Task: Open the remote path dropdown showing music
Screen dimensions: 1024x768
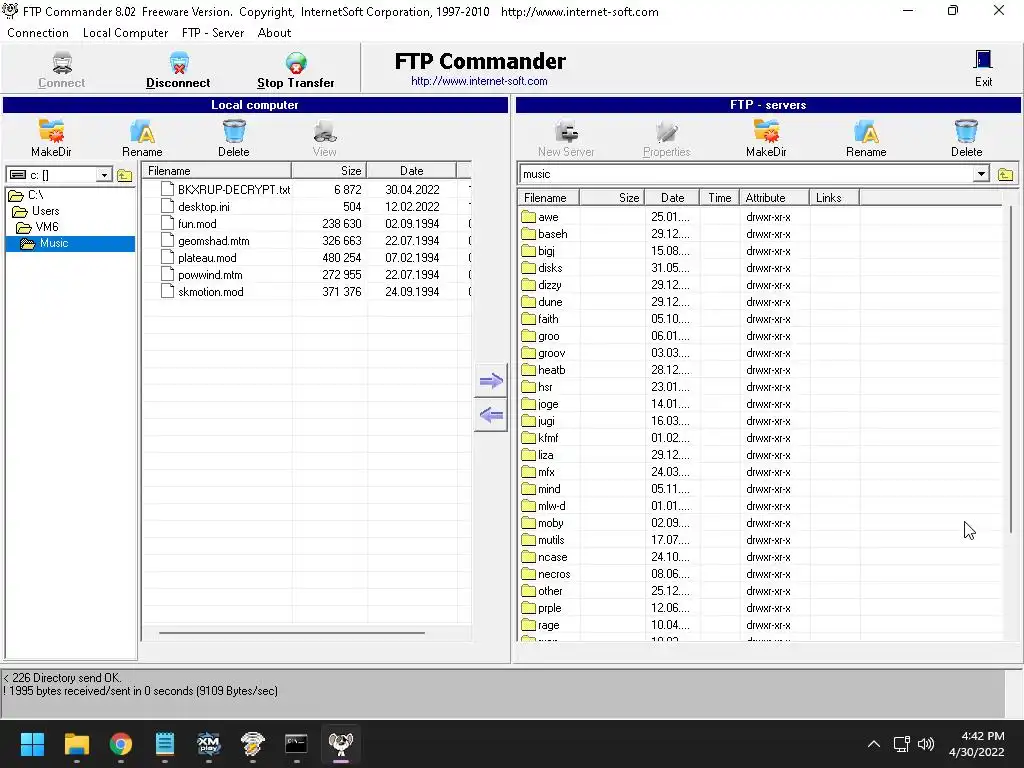Action: tap(981, 174)
